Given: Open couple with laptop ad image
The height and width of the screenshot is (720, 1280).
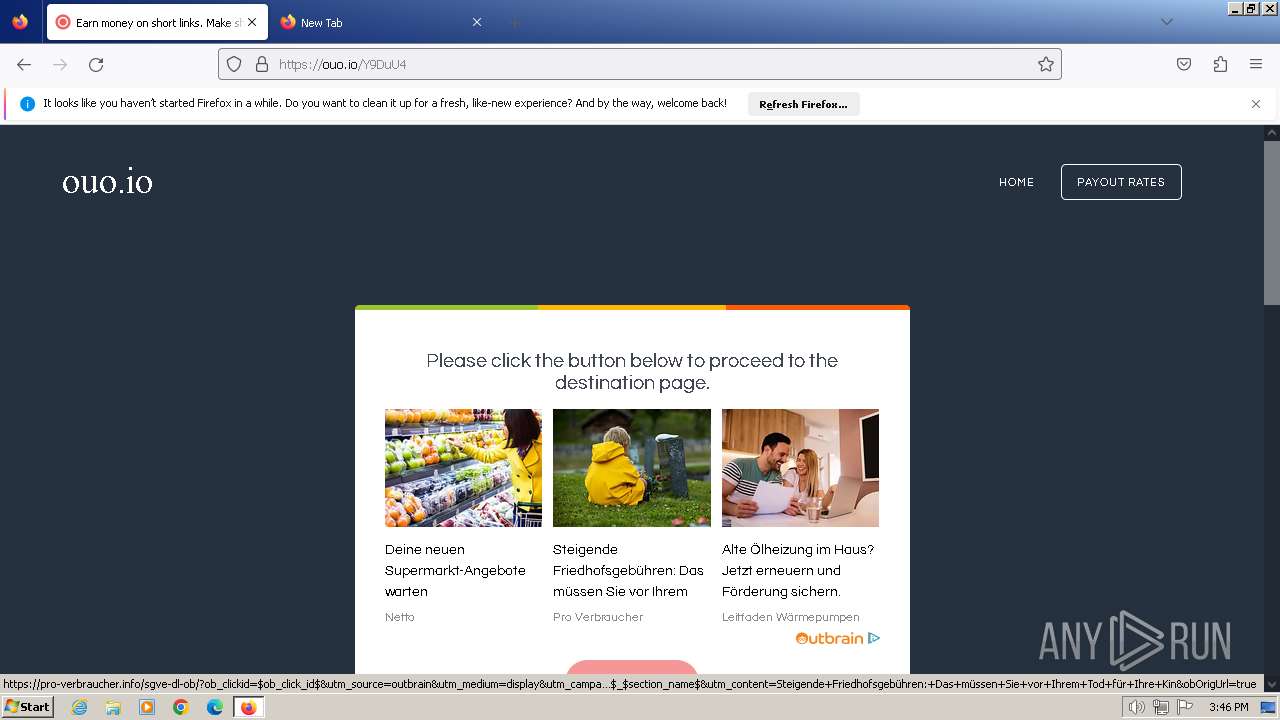Looking at the screenshot, I should pyautogui.click(x=800, y=468).
